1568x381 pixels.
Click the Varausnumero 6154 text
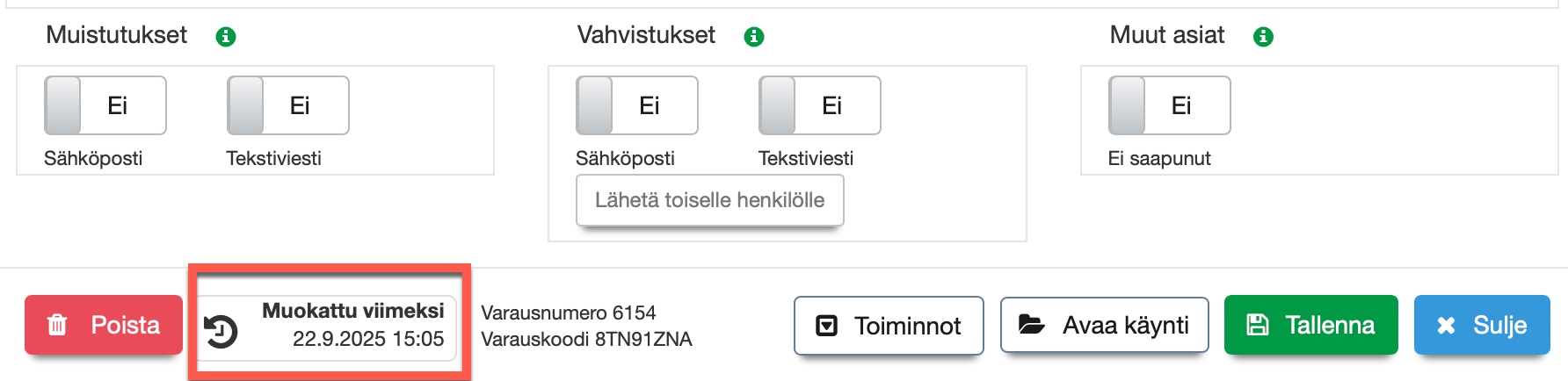tap(569, 313)
